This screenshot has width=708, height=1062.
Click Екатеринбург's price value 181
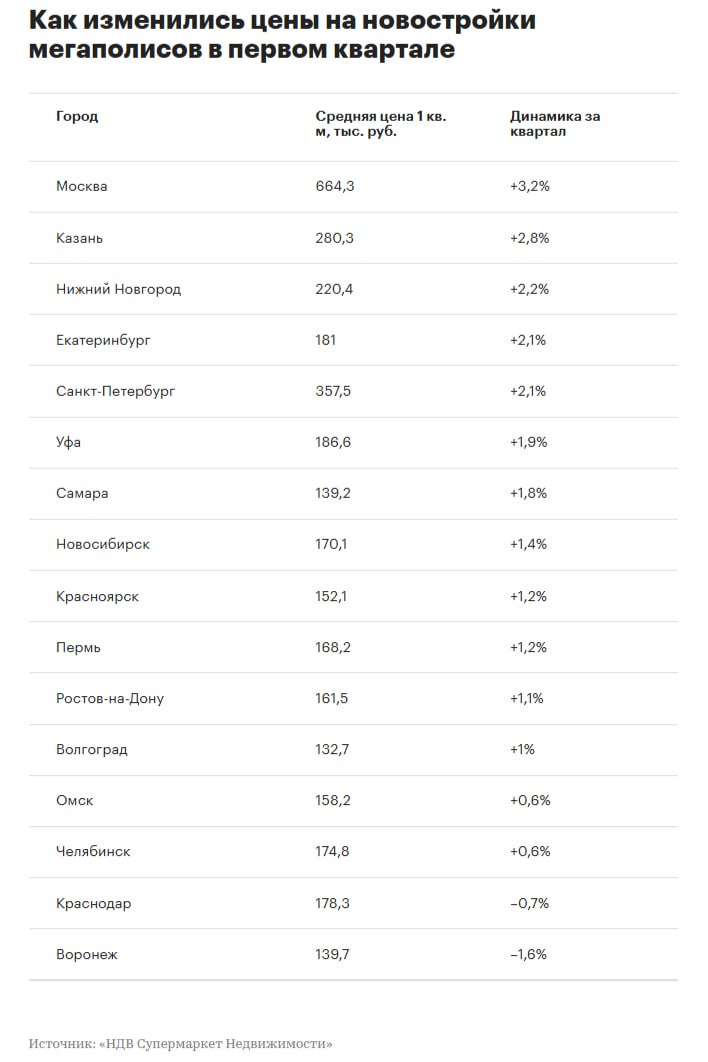[x=326, y=340]
